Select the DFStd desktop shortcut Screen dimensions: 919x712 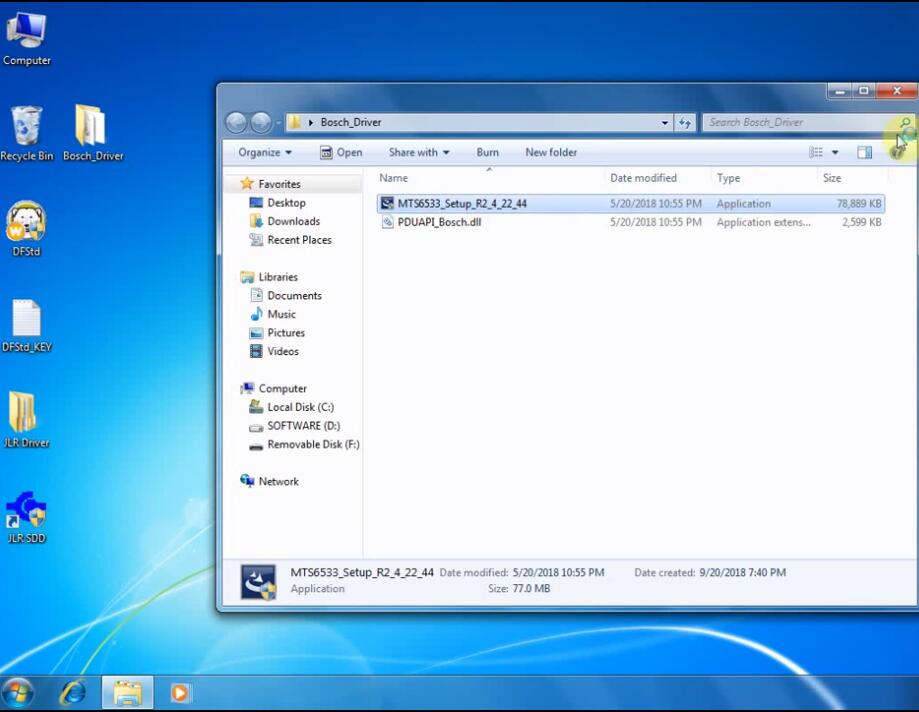(26, 229)
